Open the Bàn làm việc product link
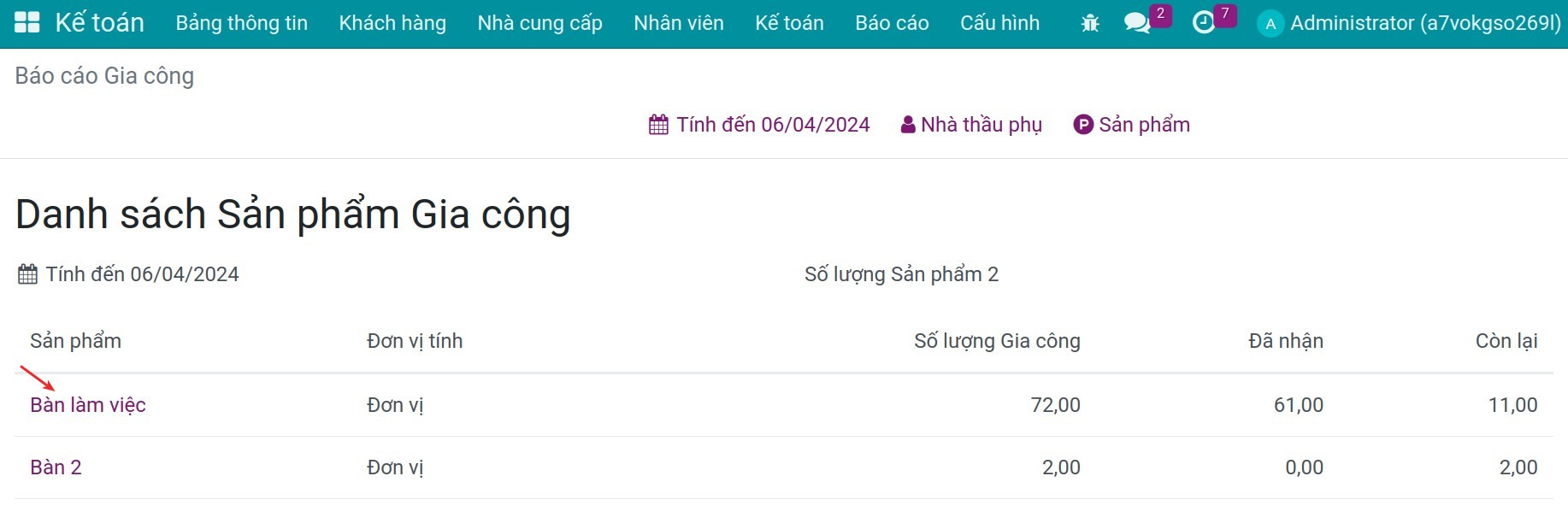The width and height of the screenshot is (1568, 529). 86,404
